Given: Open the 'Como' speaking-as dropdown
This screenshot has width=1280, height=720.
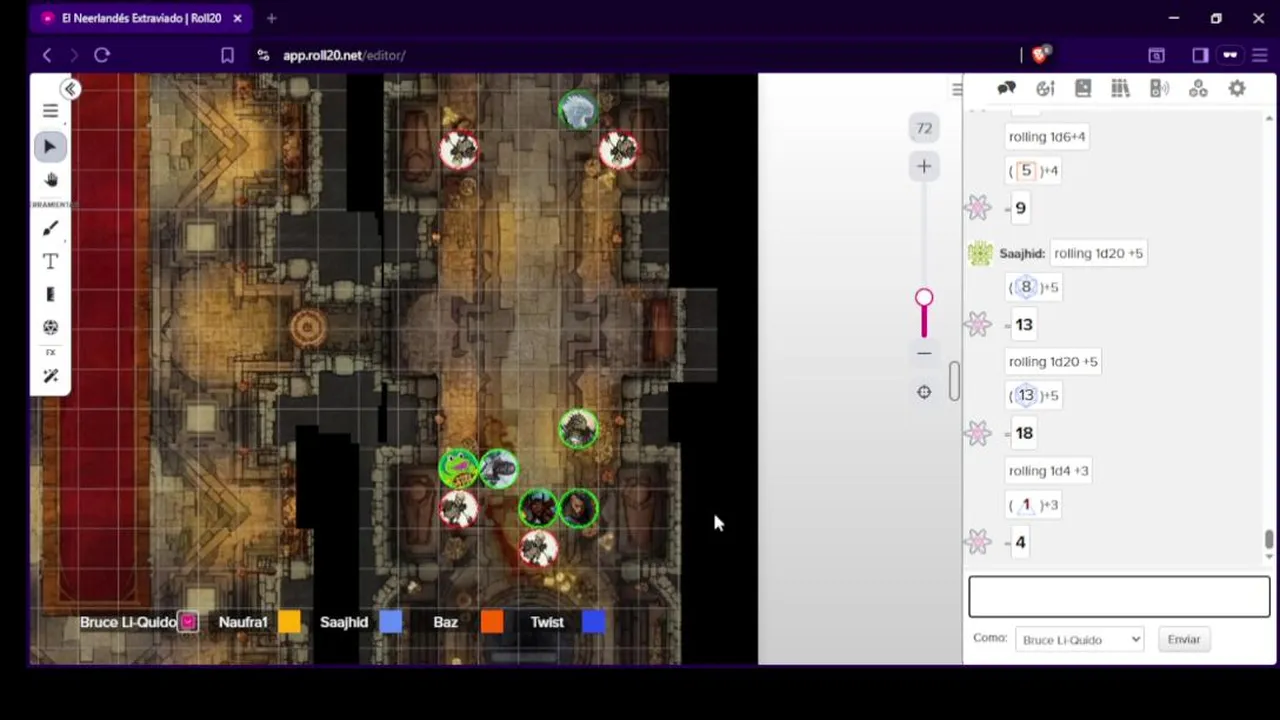Looking at the screenshot, I should point(1079,639).
